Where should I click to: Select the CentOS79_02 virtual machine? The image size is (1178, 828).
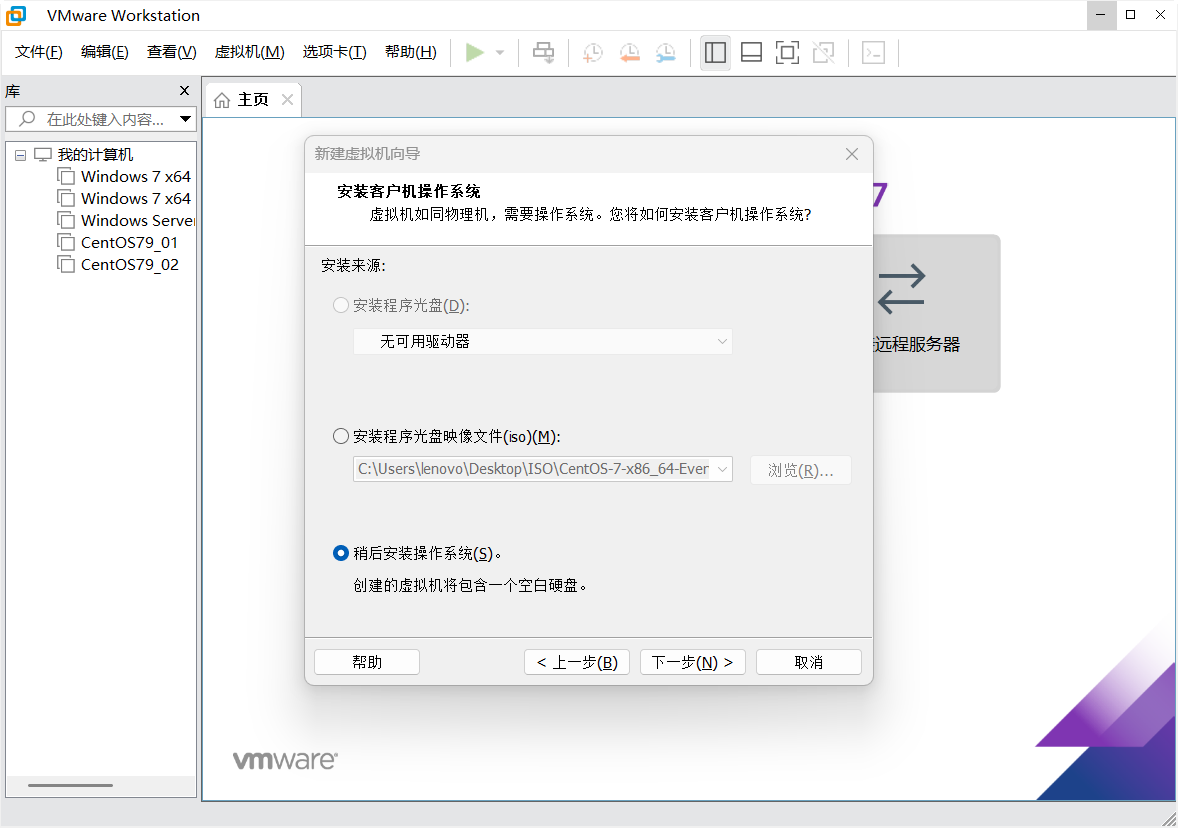point(118,264)
